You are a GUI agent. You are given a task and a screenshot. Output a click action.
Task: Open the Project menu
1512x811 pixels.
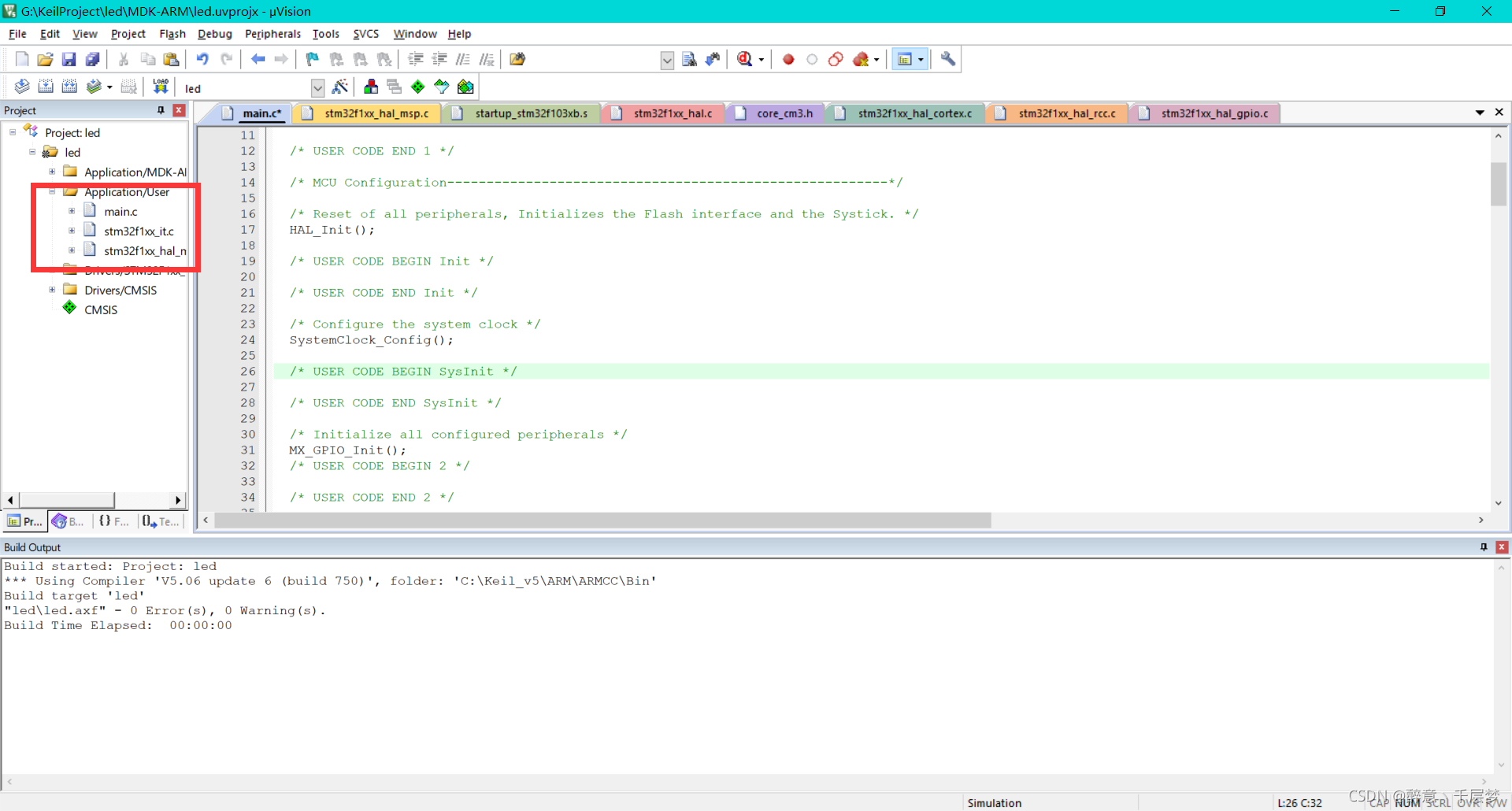click(128, 34)
